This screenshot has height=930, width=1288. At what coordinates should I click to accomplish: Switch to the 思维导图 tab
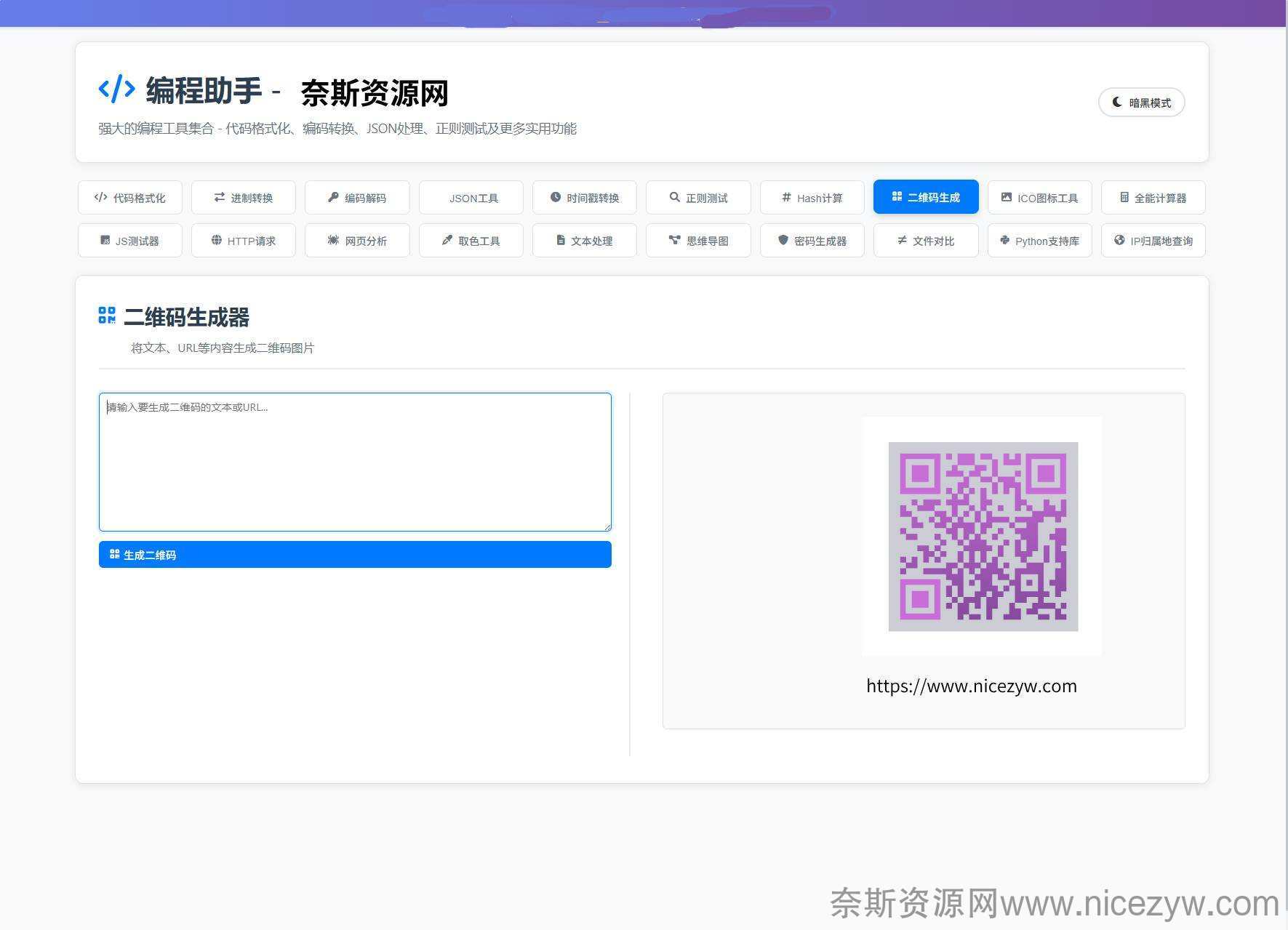[x=698, y=240]
